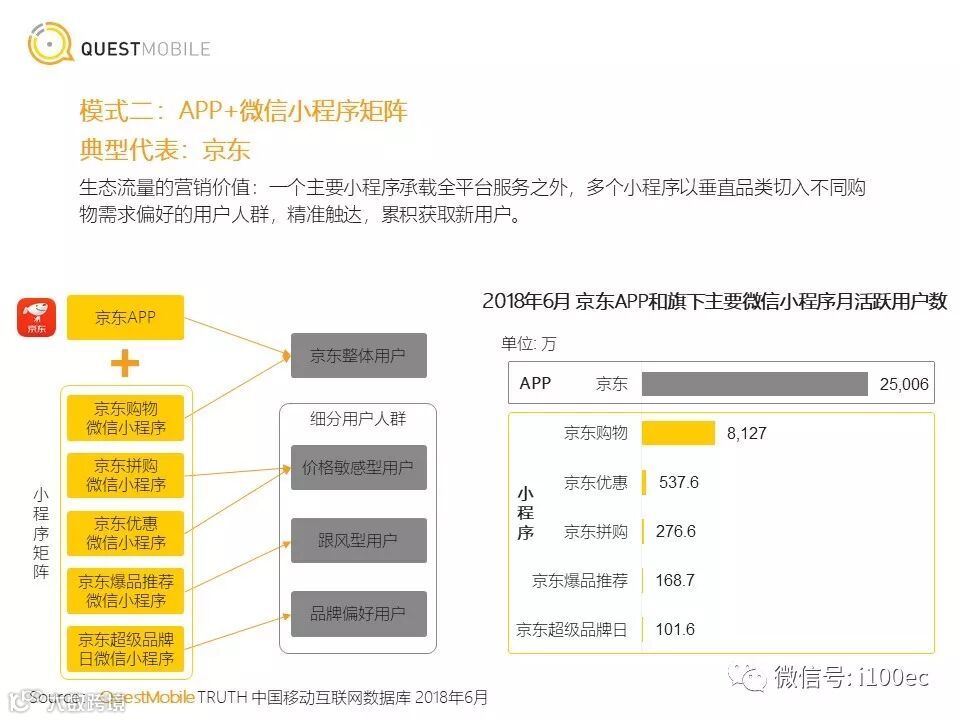Select the 京东优惠微信小程序 box
This screenshot has width=960, height=720.
pyautogui.click(x=126, y=533)
